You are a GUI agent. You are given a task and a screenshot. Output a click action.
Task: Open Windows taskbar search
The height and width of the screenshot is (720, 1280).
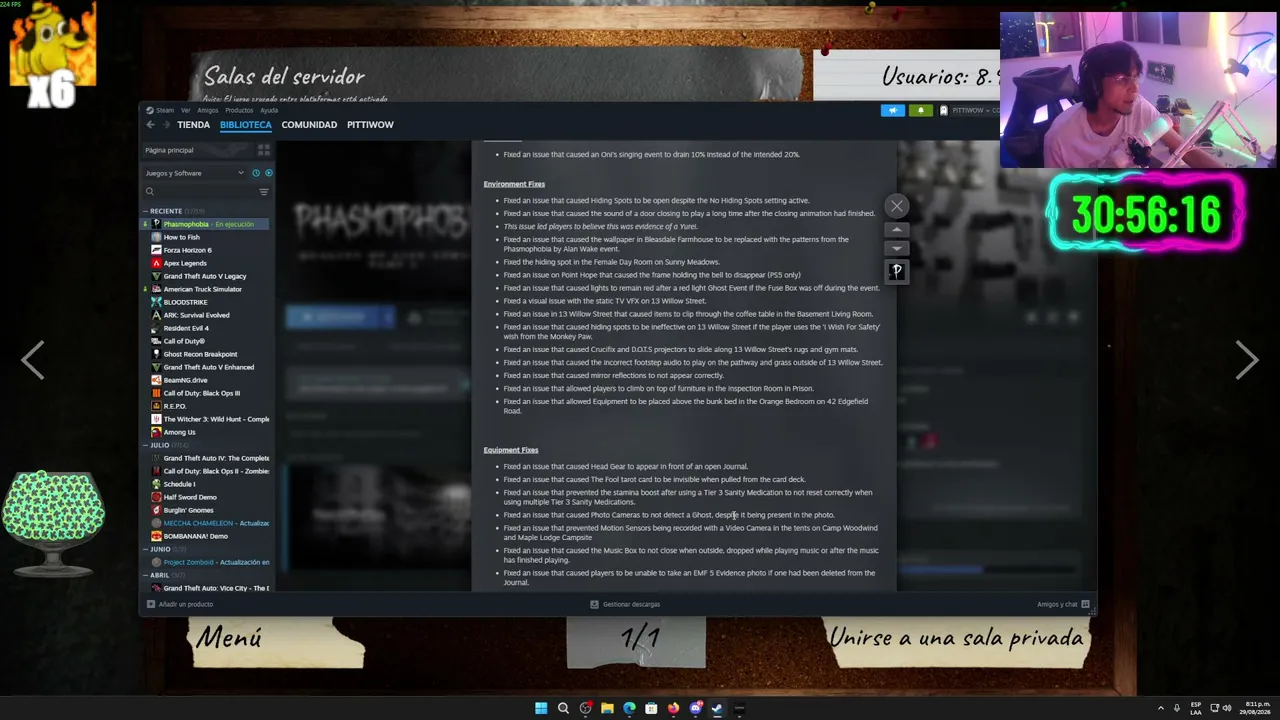563,708
